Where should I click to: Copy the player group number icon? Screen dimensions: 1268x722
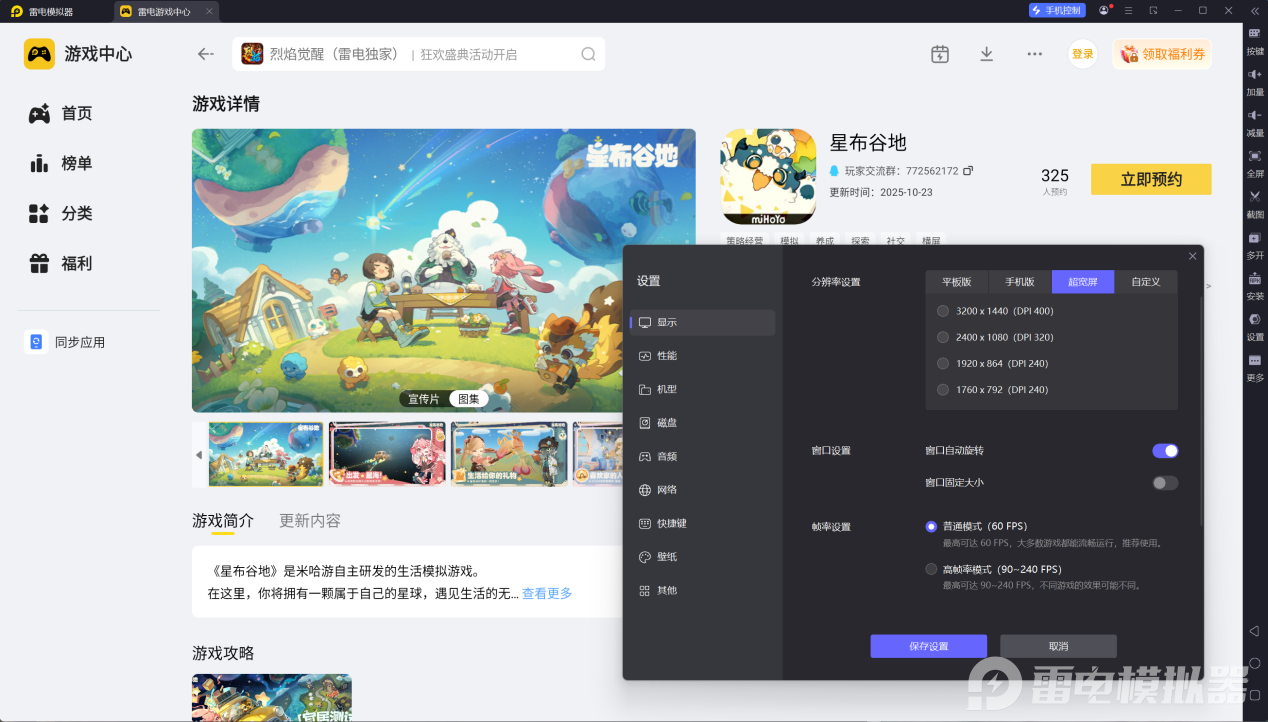click(x=968, y=171)
